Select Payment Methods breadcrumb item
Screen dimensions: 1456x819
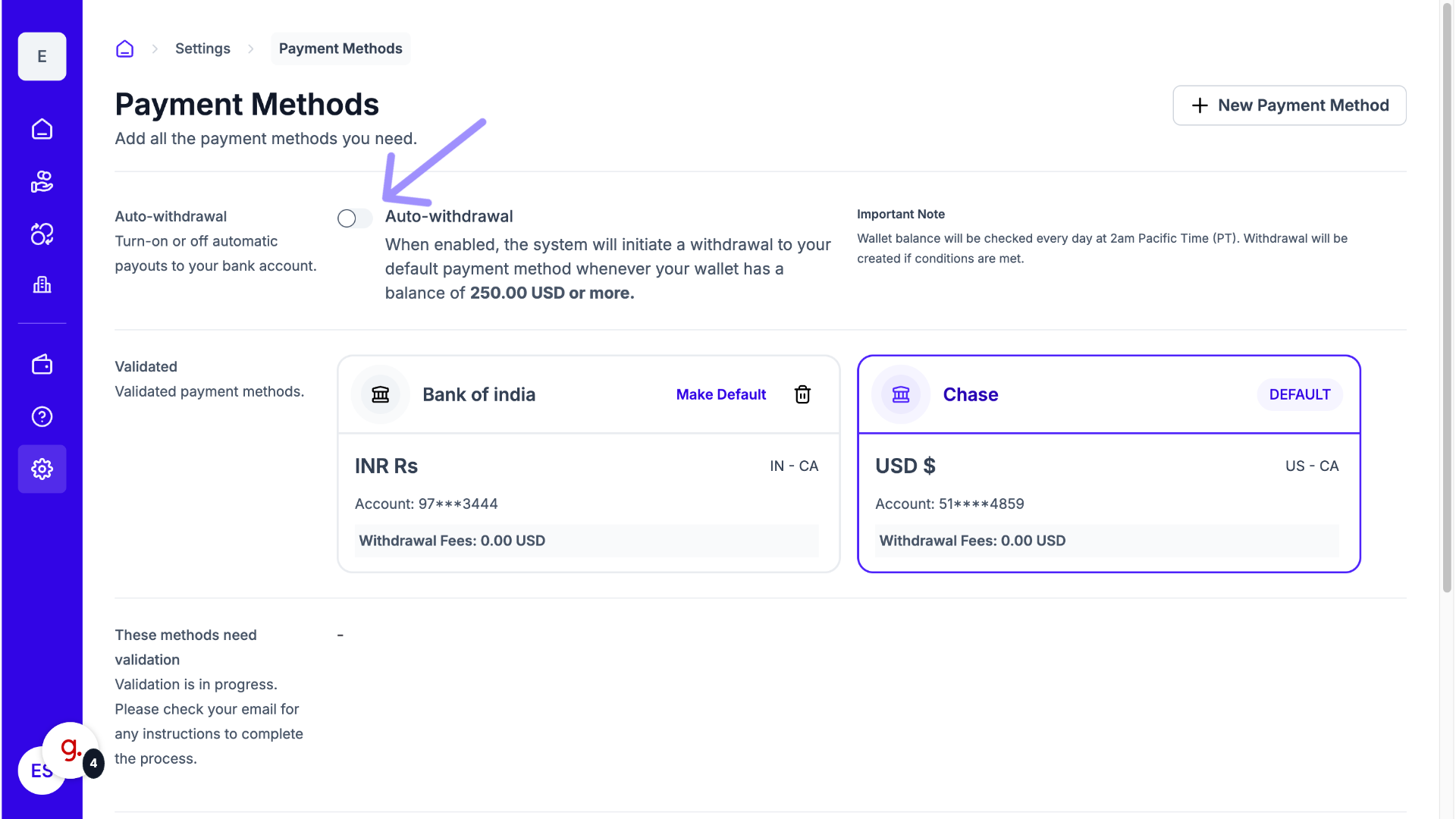[x=340, y=49]
